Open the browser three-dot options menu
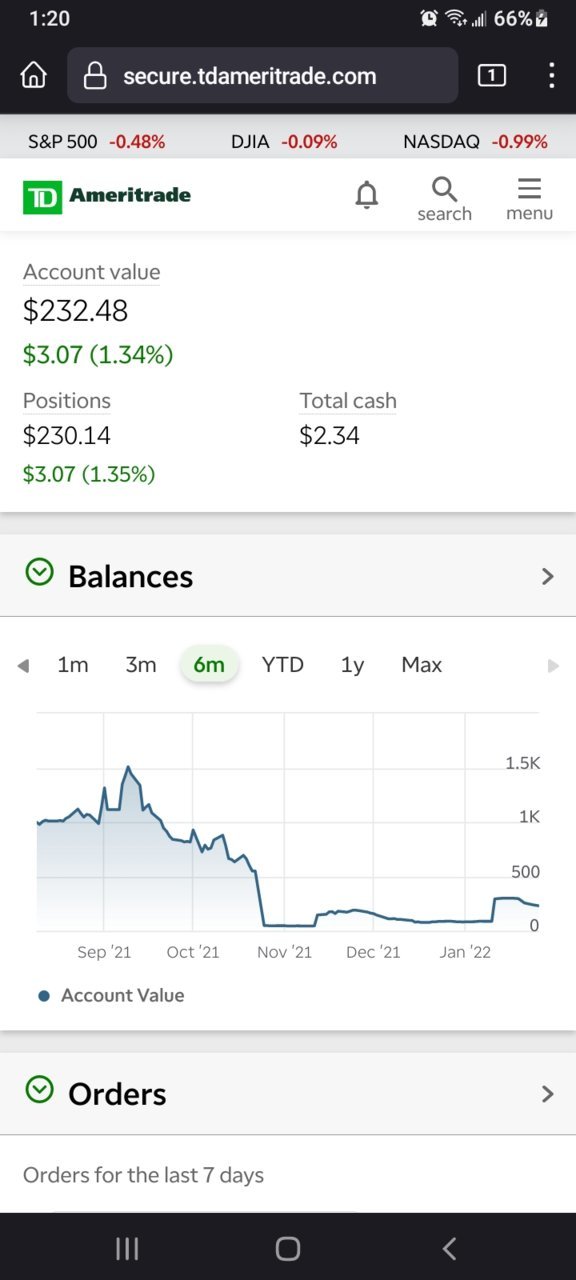Viewport: 576px width, 1280px height. [552, 75]
